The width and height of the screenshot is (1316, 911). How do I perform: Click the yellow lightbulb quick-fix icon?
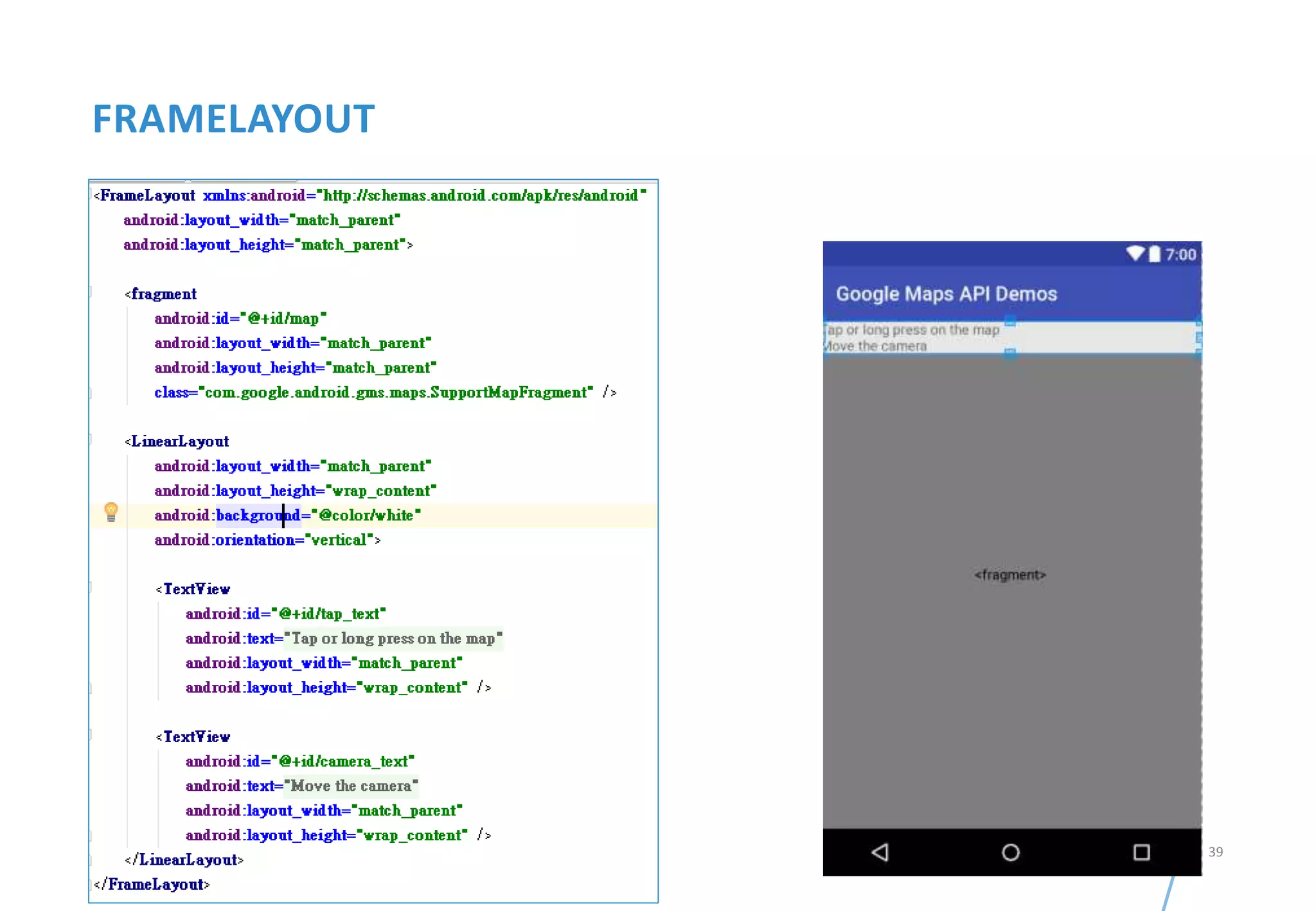[x=111, y=512]
